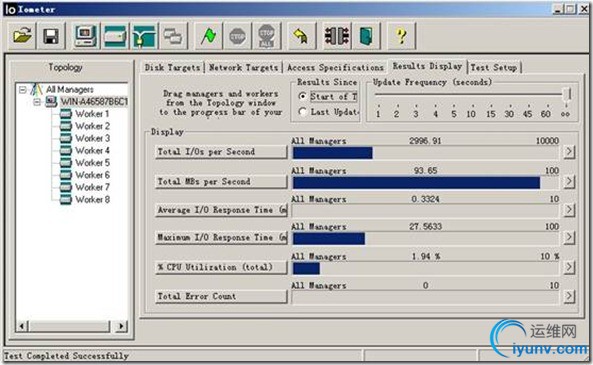This screenshot has width=593, height=365.
Task: Switch to the Test Setup tab
Action: (x=494, y=68)
